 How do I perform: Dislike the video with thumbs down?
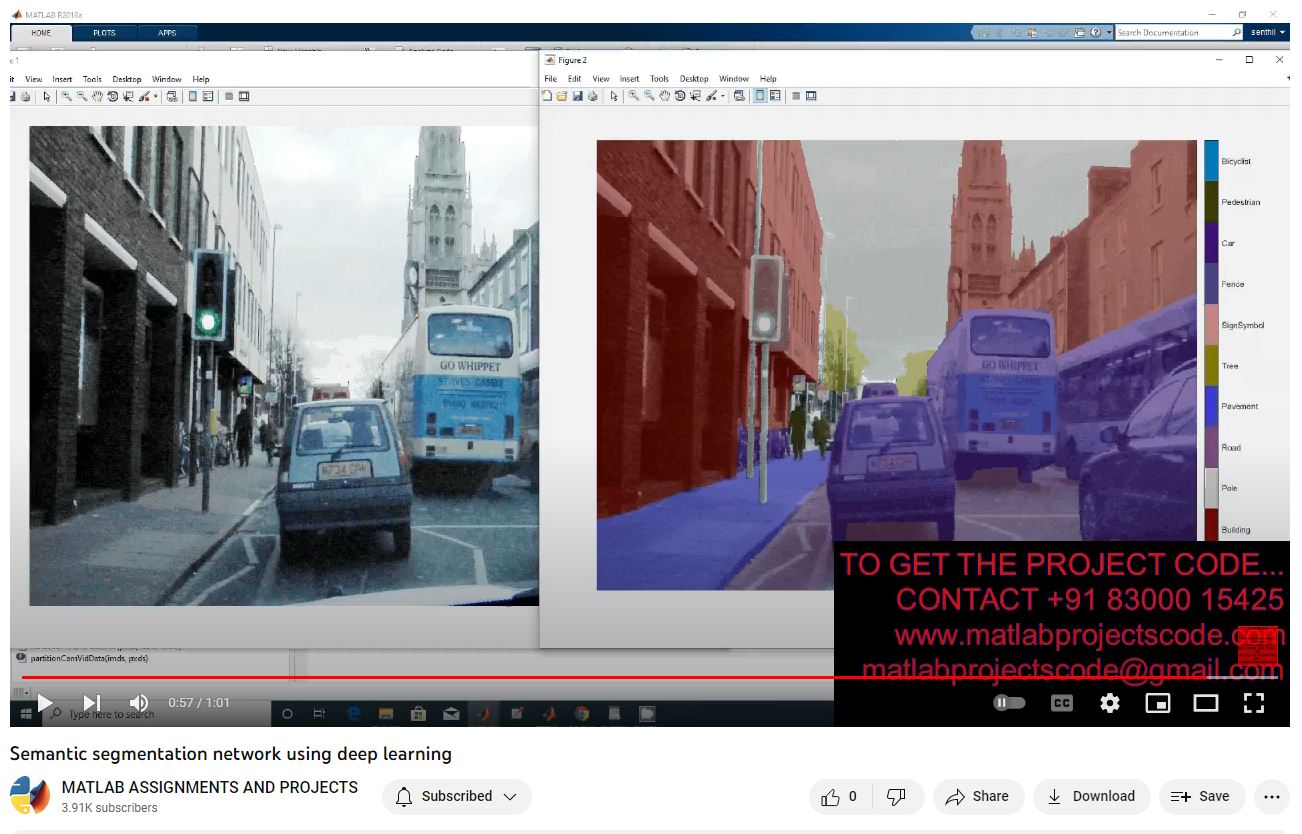point(897,797)
